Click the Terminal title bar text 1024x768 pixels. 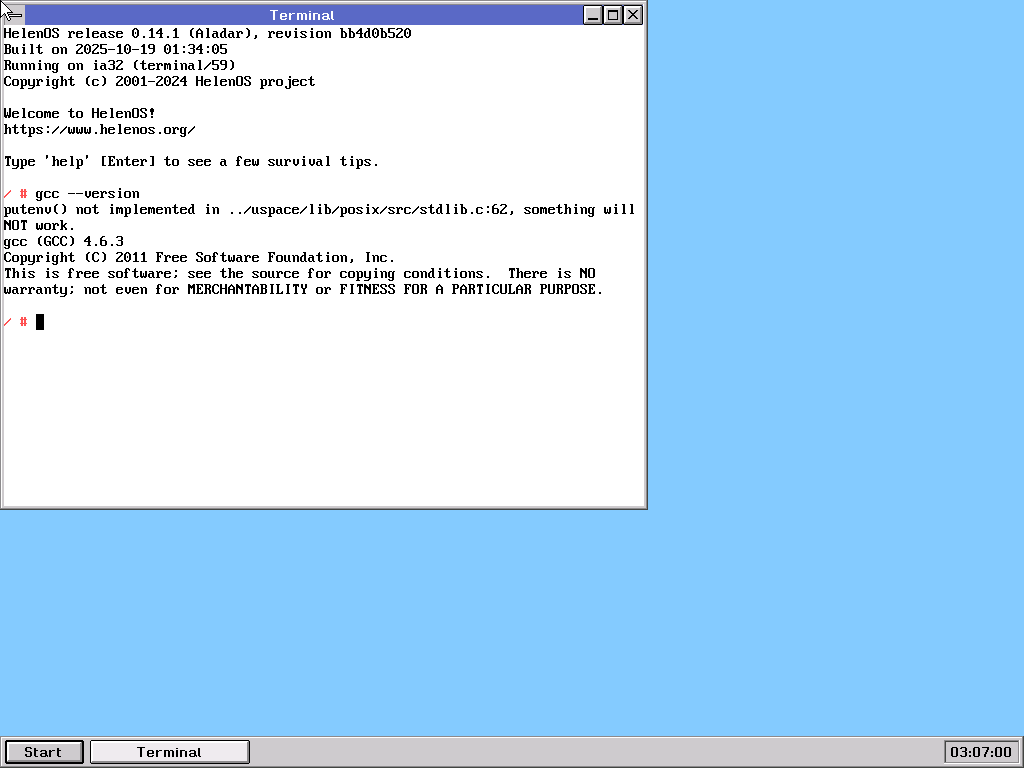point(302,15)
